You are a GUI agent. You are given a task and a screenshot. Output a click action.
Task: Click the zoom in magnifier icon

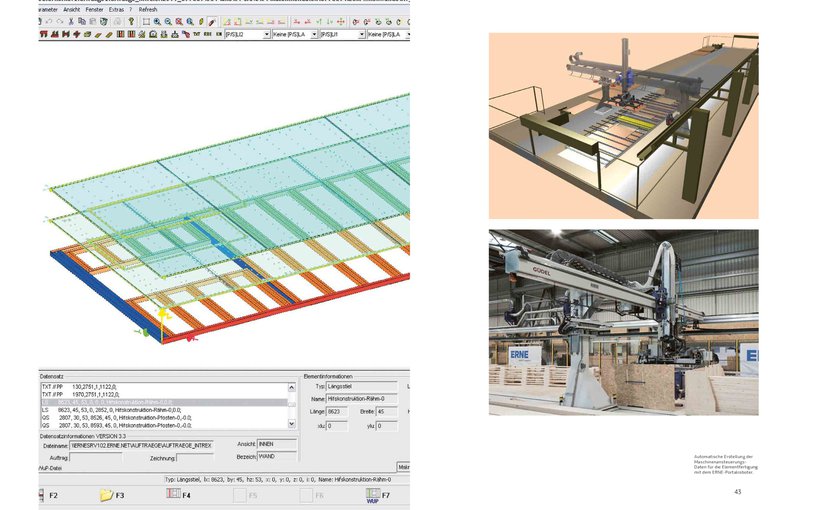pos(157,21)
